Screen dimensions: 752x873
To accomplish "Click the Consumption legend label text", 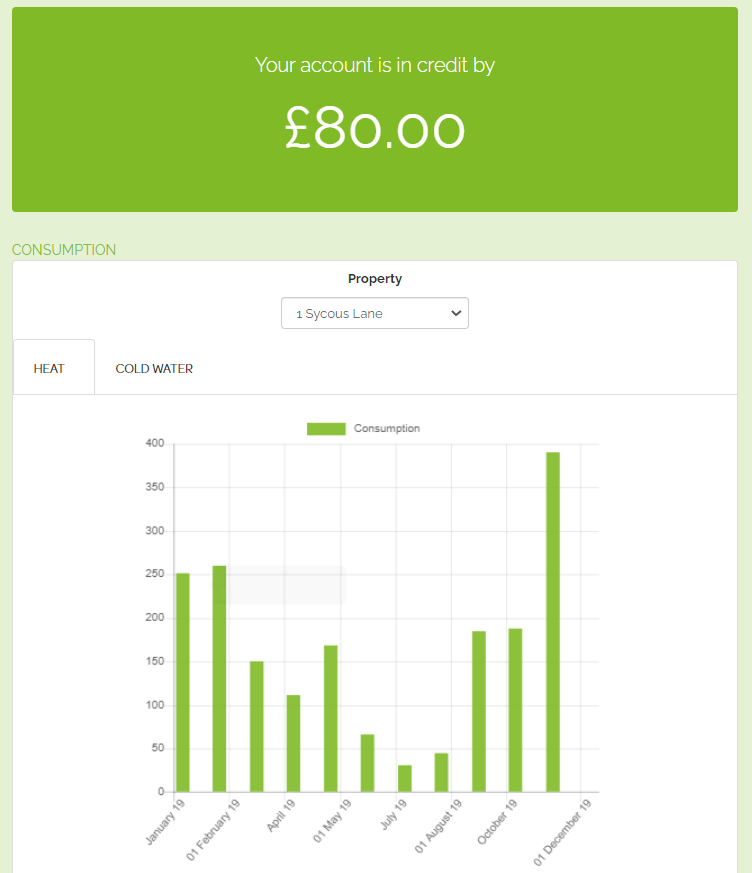I will point(387,428).
